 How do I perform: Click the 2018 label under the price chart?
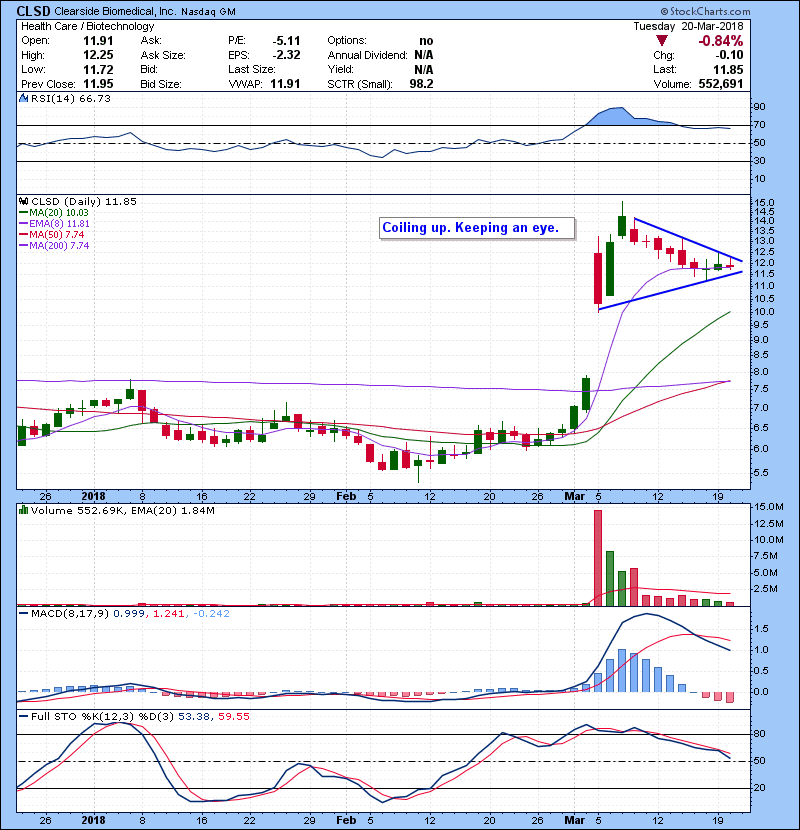tap(93, 497)
